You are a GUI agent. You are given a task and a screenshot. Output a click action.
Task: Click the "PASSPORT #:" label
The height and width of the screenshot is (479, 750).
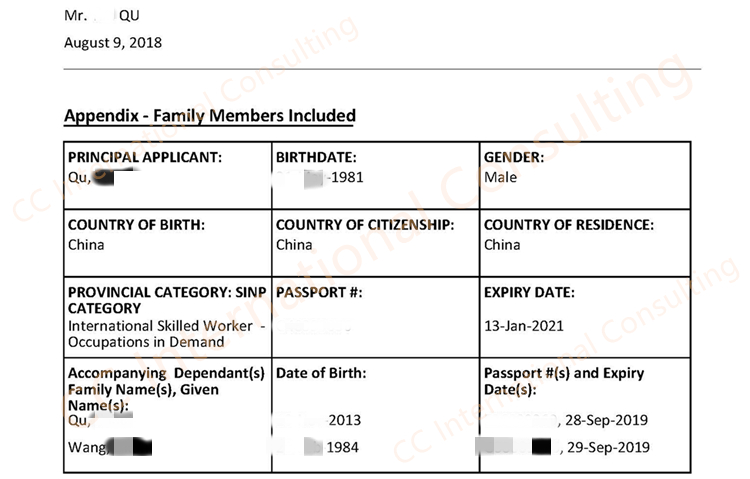coord(318,293)
